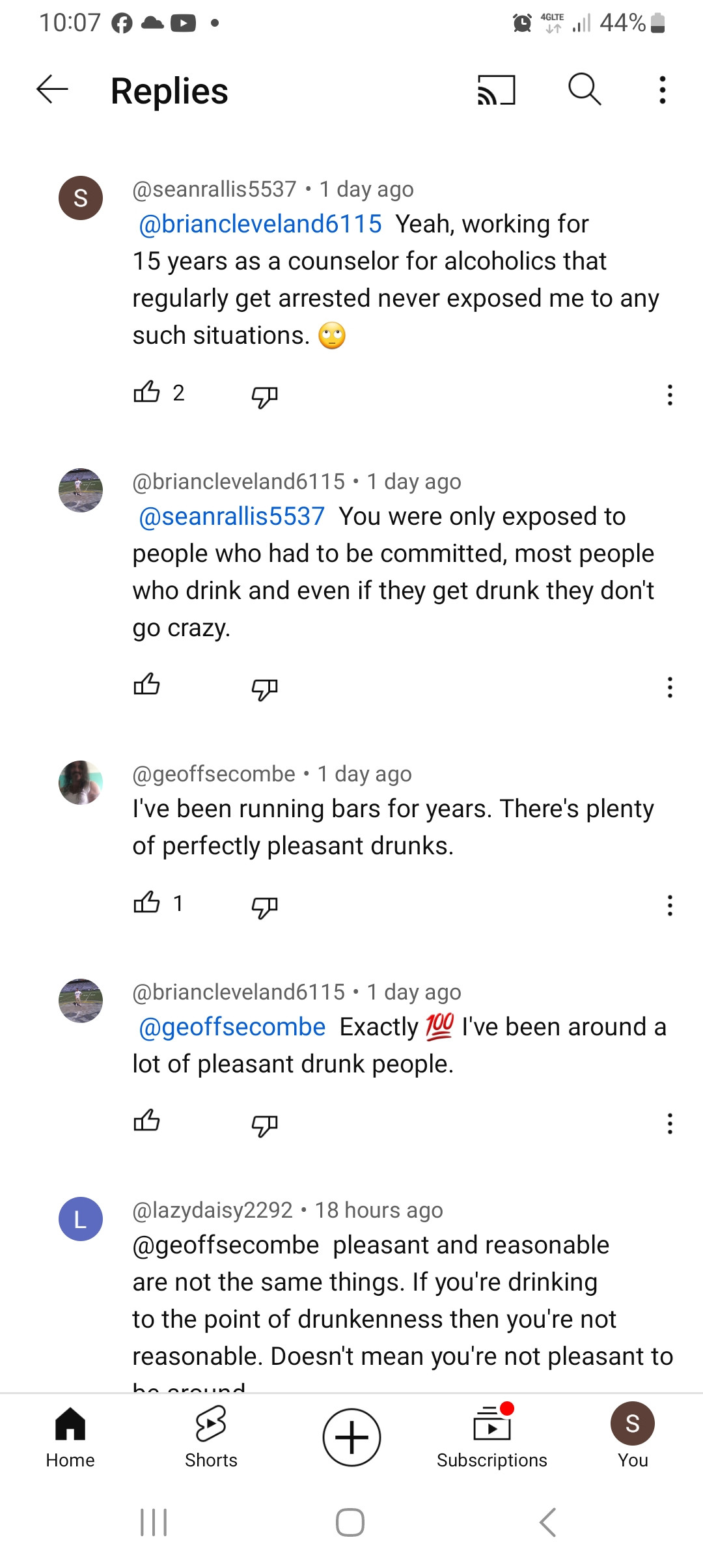The image size is (703, 1568).
Task: Dislike seanrallis5537's counselor comment
Action: click(x=264, y=395)
